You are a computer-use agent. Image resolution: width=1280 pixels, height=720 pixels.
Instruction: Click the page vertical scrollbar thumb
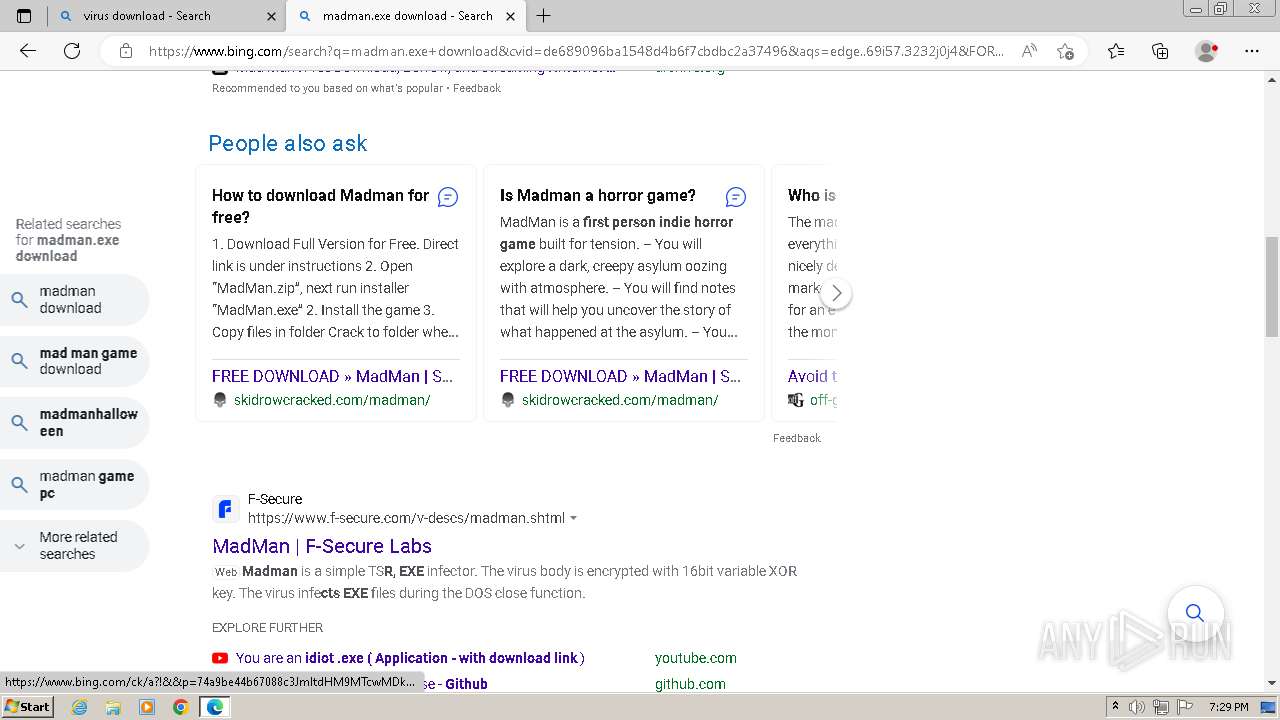point(1271,287)
